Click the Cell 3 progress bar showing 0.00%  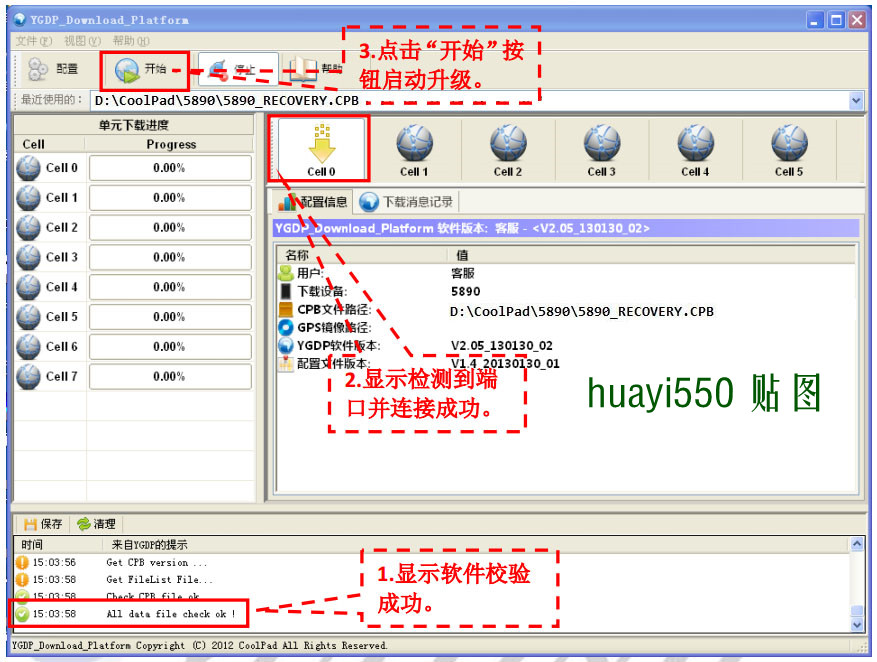click(x=170, y=257)
